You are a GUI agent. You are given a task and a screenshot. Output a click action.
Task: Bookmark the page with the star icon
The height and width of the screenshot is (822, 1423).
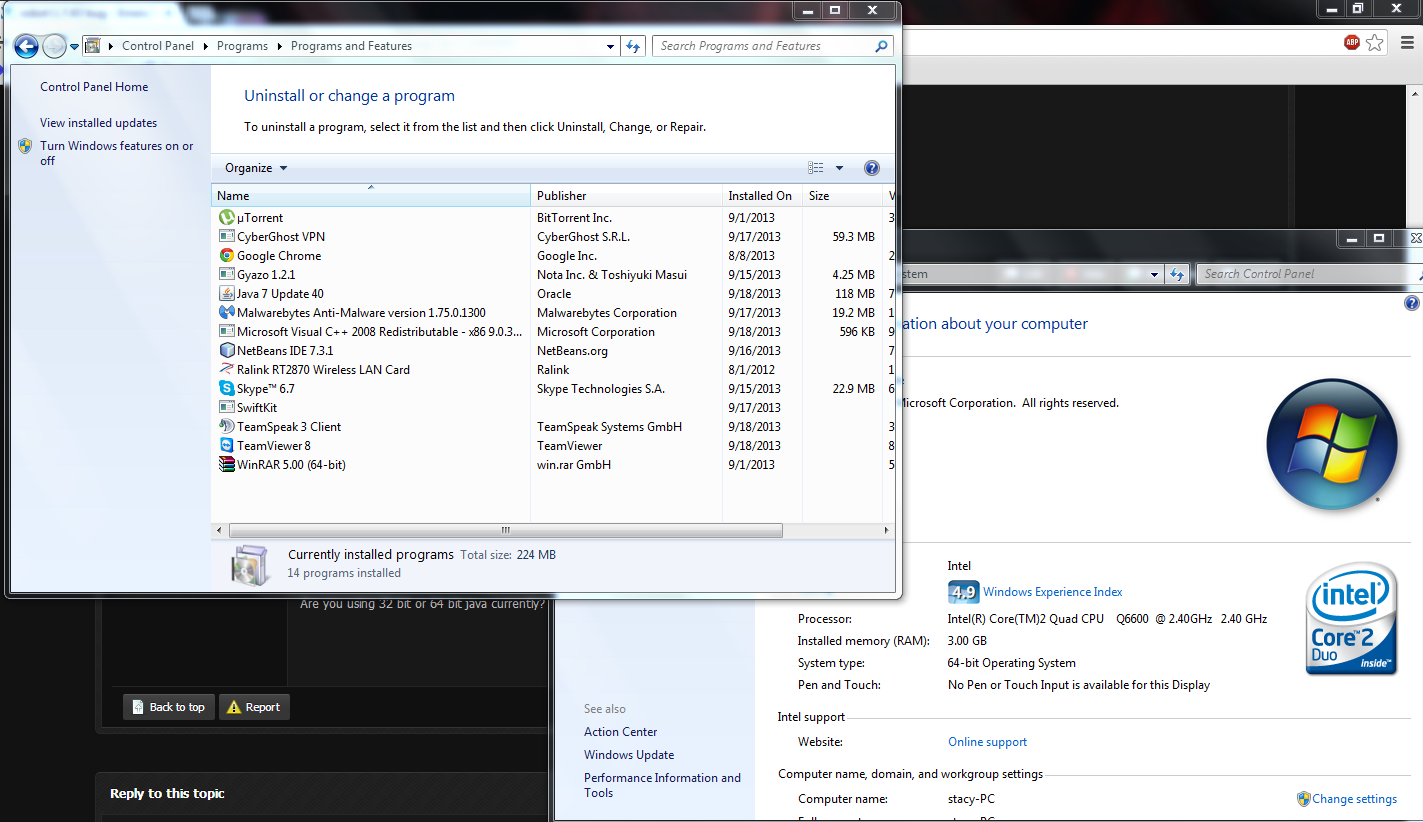point(1375,43)
